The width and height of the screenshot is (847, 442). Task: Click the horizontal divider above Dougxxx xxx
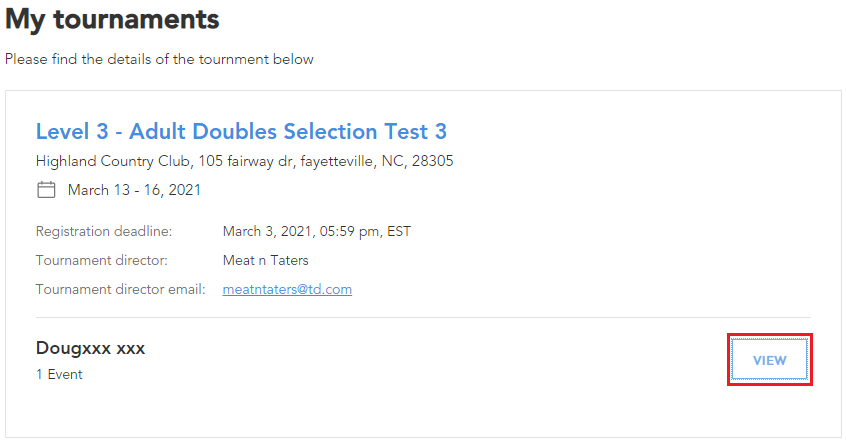click(423, 317)
